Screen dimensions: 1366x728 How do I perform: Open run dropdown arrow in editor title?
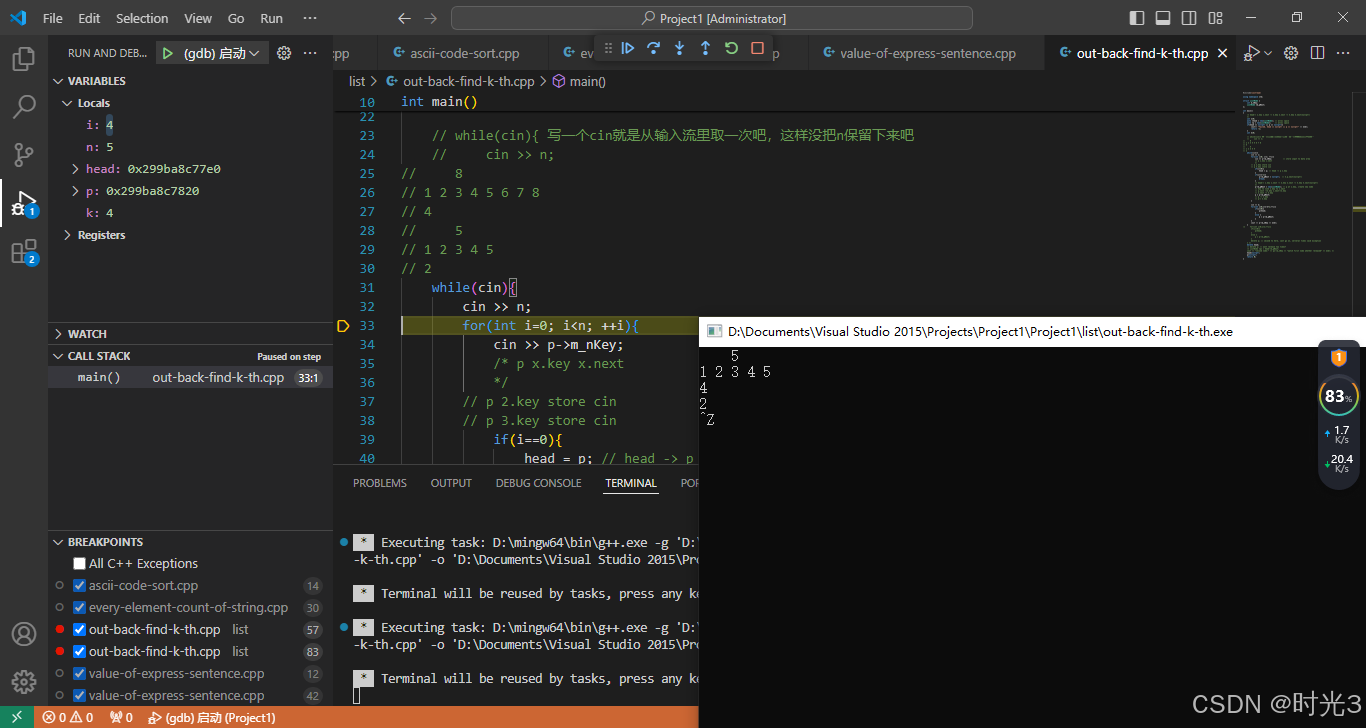click(x=1269, y=53)
